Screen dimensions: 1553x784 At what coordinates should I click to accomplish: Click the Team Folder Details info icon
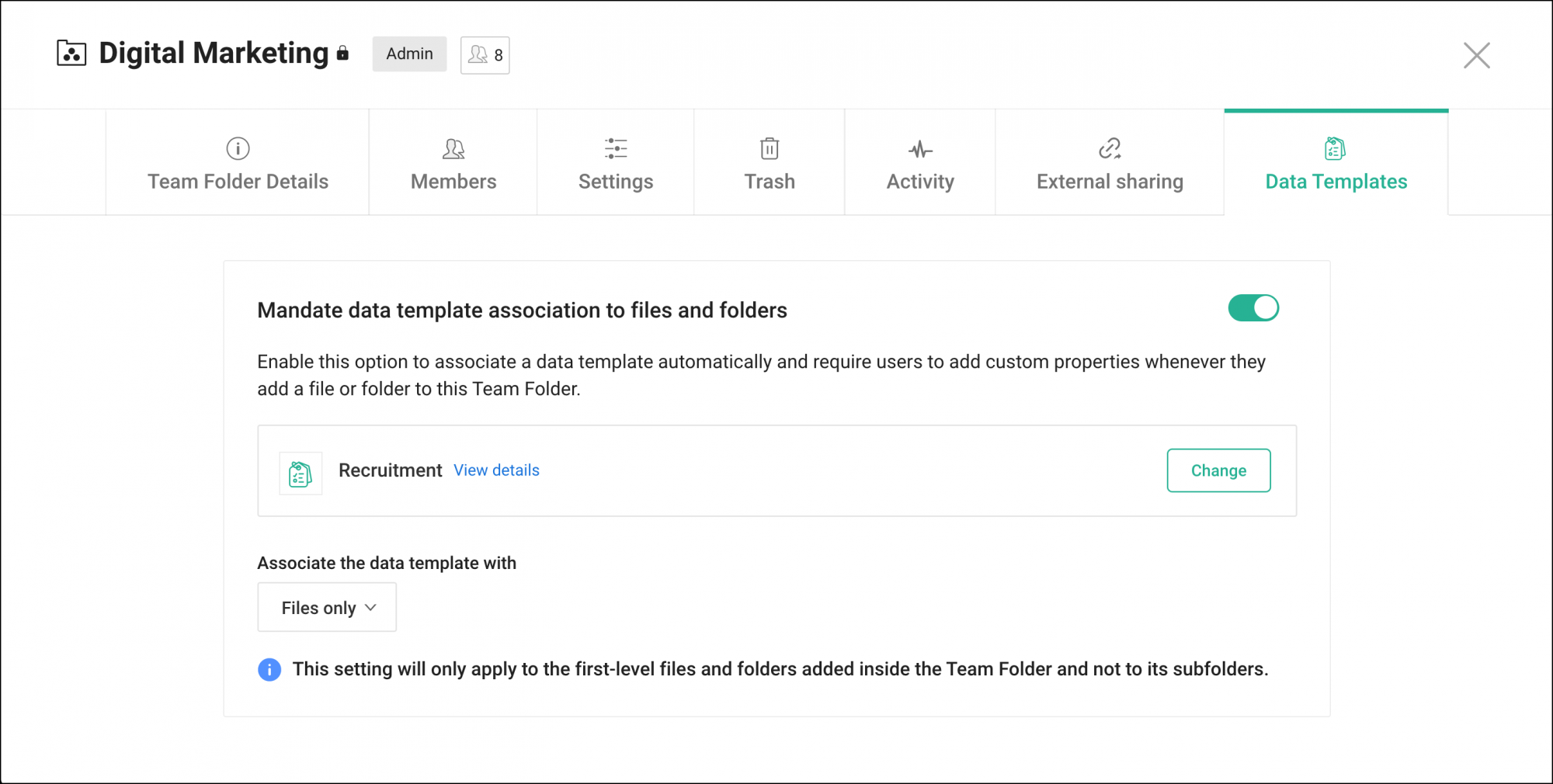[237, 149]
